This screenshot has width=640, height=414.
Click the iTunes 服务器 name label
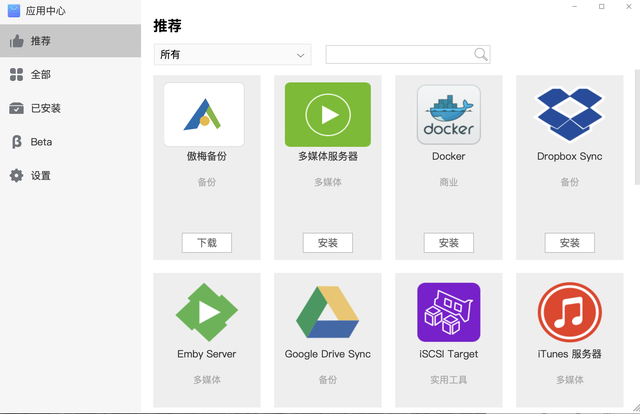pos(569,354)
